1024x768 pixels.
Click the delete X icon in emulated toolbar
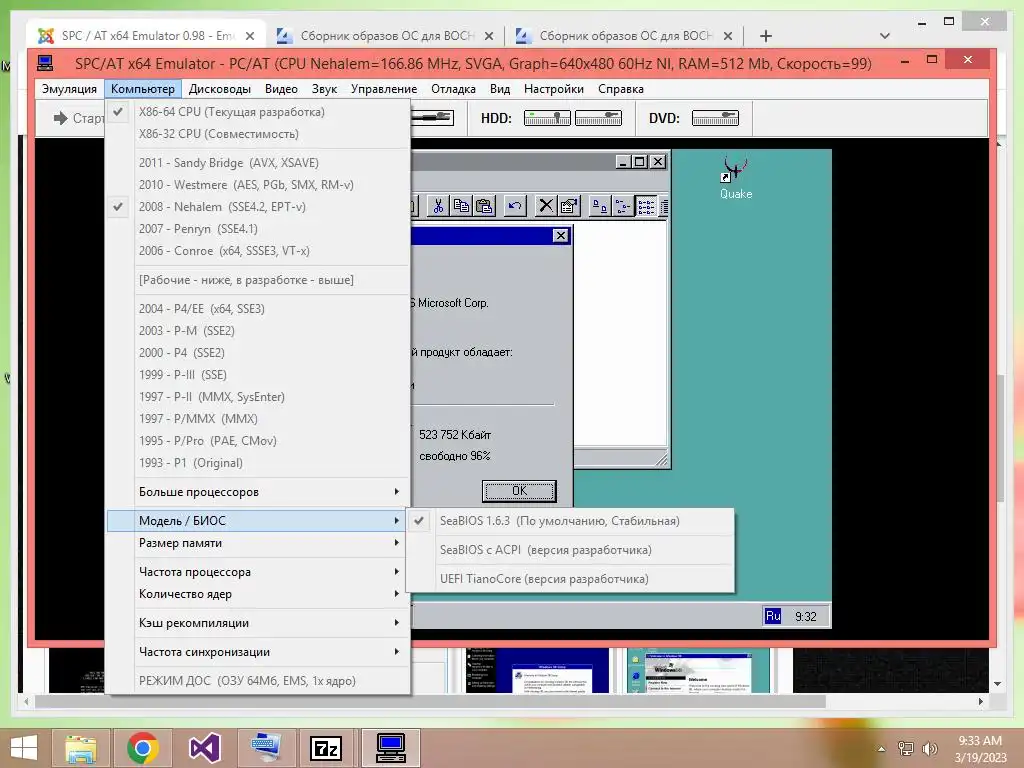tap(545, 206)
